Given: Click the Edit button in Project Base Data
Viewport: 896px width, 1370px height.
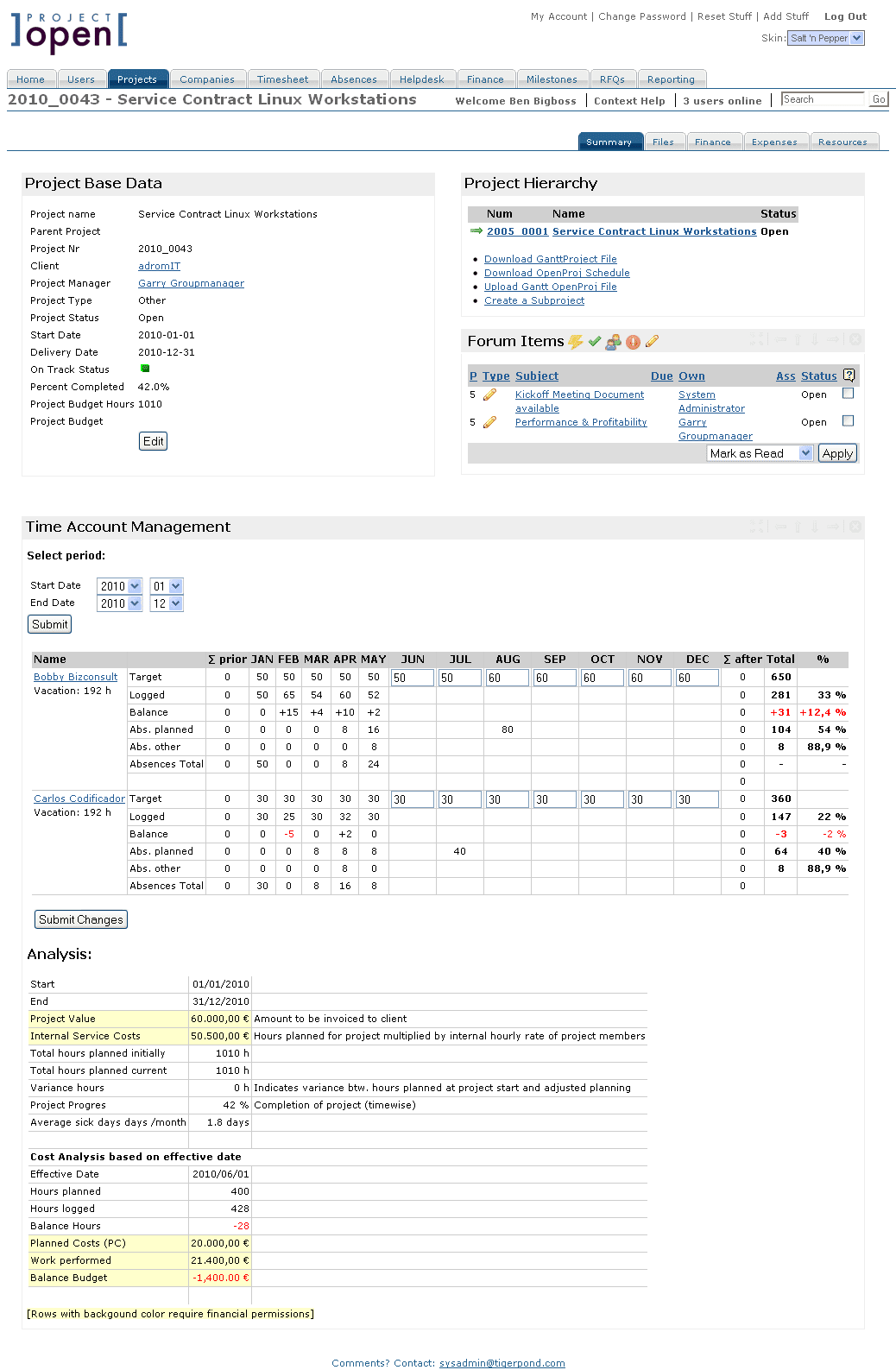Looking at the screenshot, I should point(154,441).
